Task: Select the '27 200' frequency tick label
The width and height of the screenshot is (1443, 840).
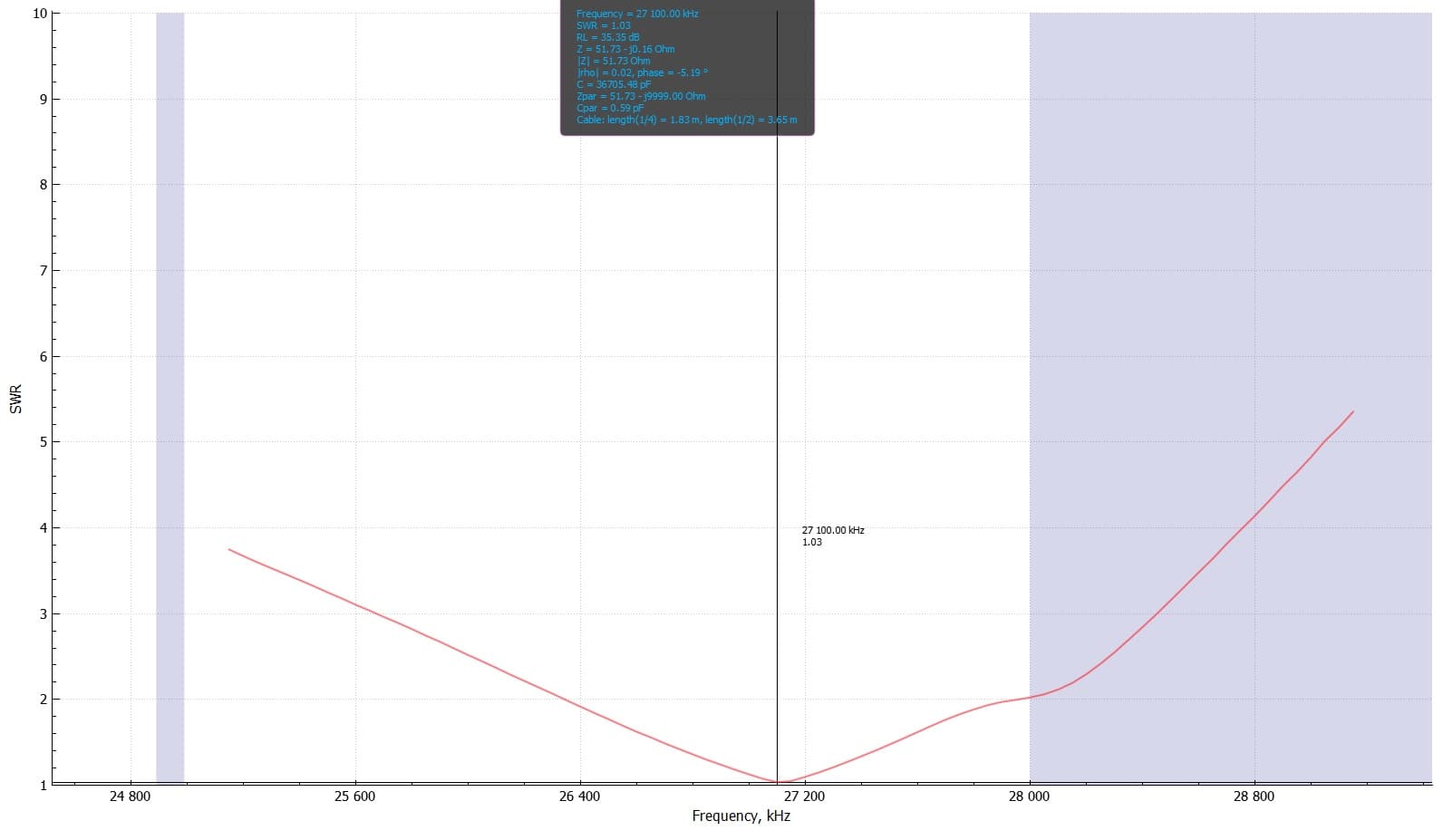Action: 805,797
